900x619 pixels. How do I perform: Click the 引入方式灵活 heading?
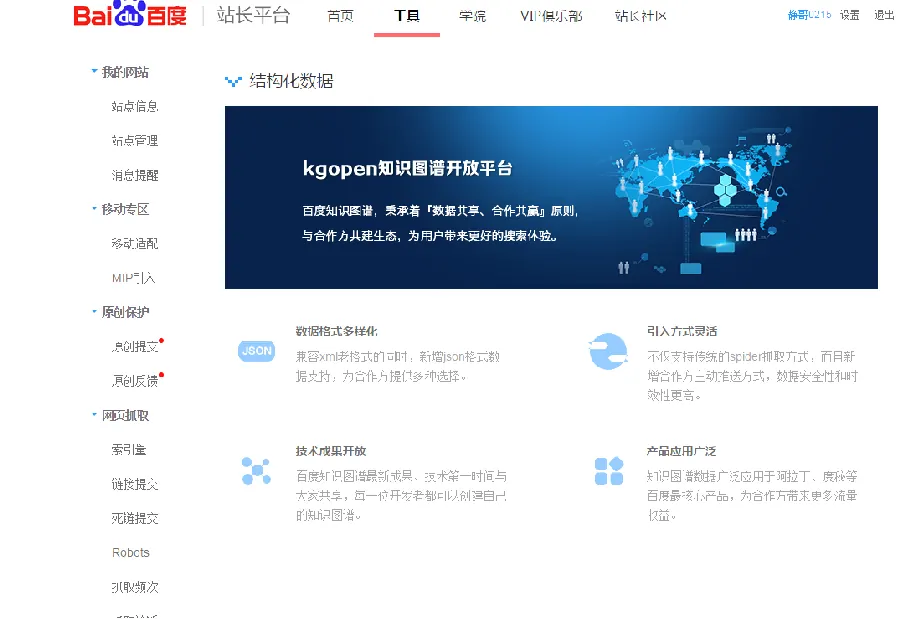(x=682, y=331)
